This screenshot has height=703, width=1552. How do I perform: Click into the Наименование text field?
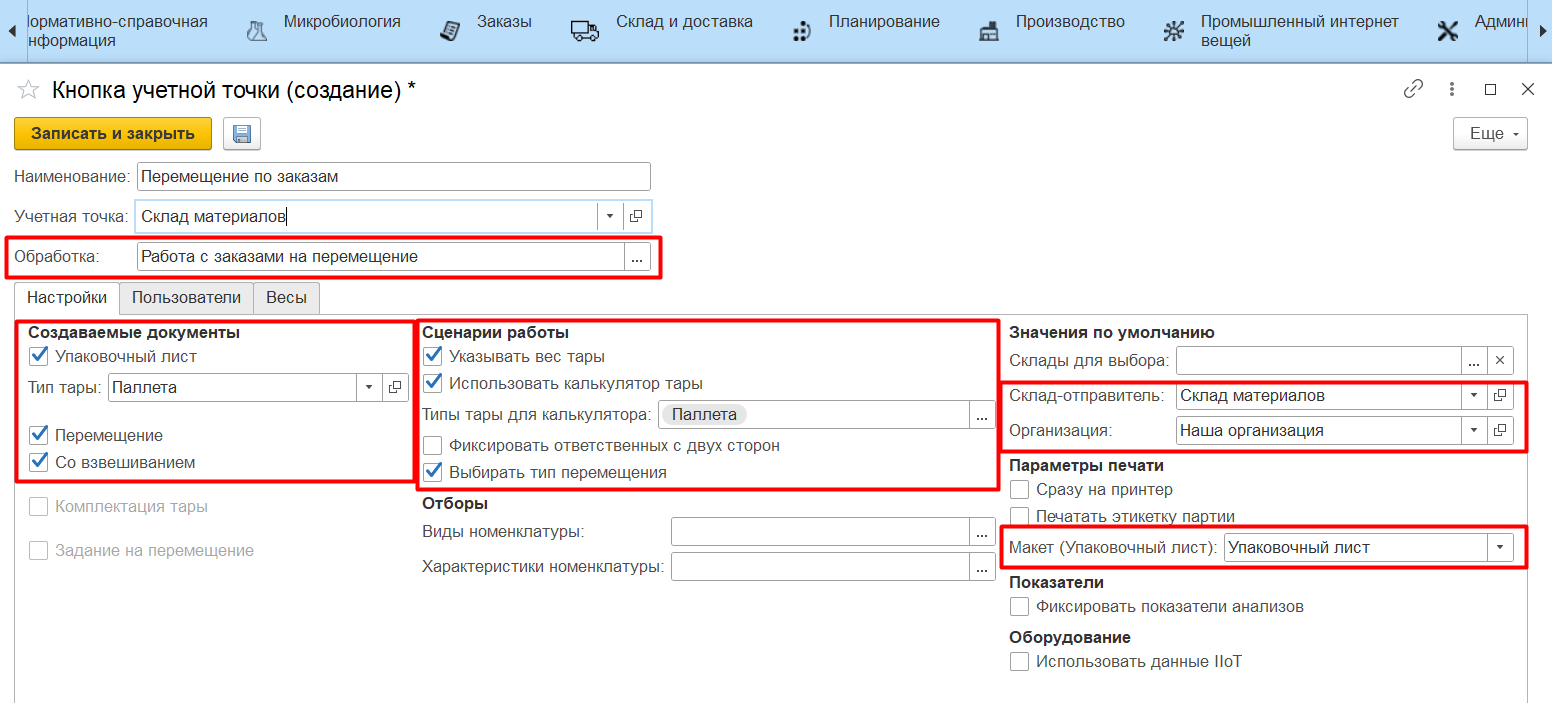tap(394, 177)
